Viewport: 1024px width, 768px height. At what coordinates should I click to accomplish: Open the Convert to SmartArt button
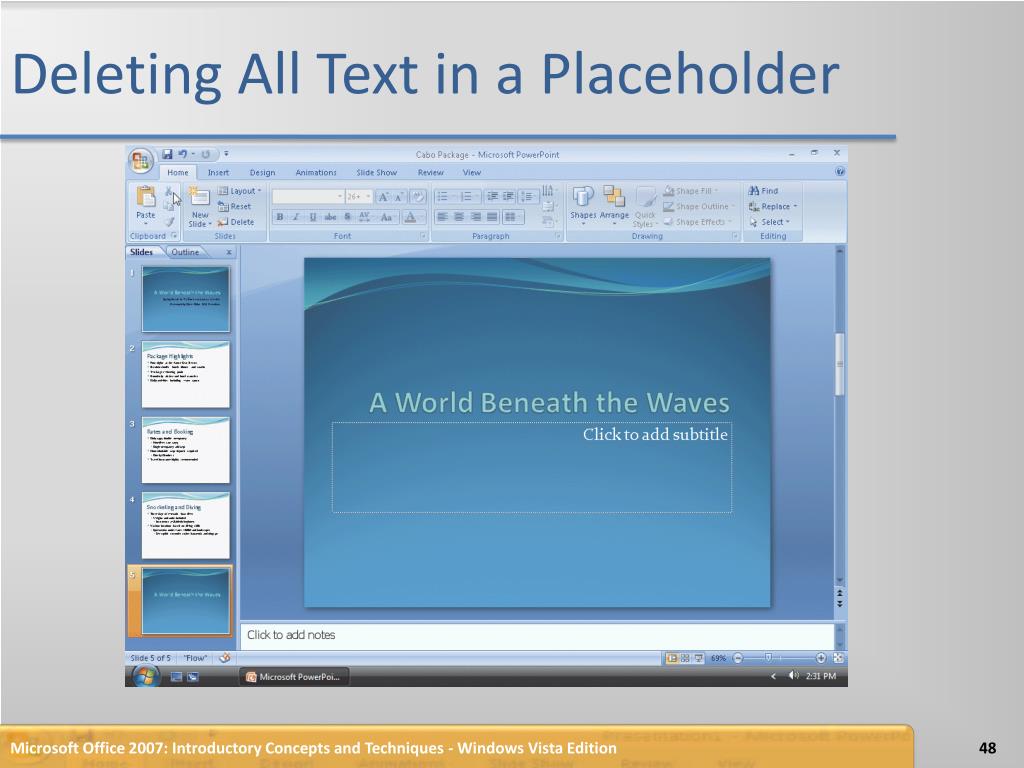[549, 221]
